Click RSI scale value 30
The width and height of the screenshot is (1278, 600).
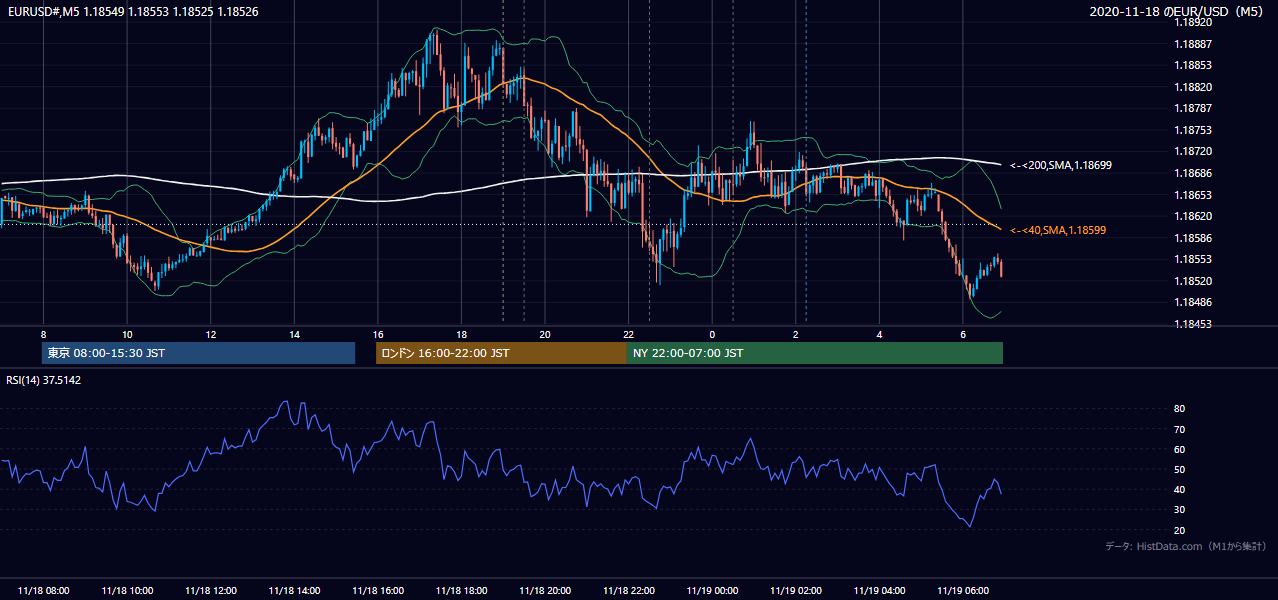1179,510
